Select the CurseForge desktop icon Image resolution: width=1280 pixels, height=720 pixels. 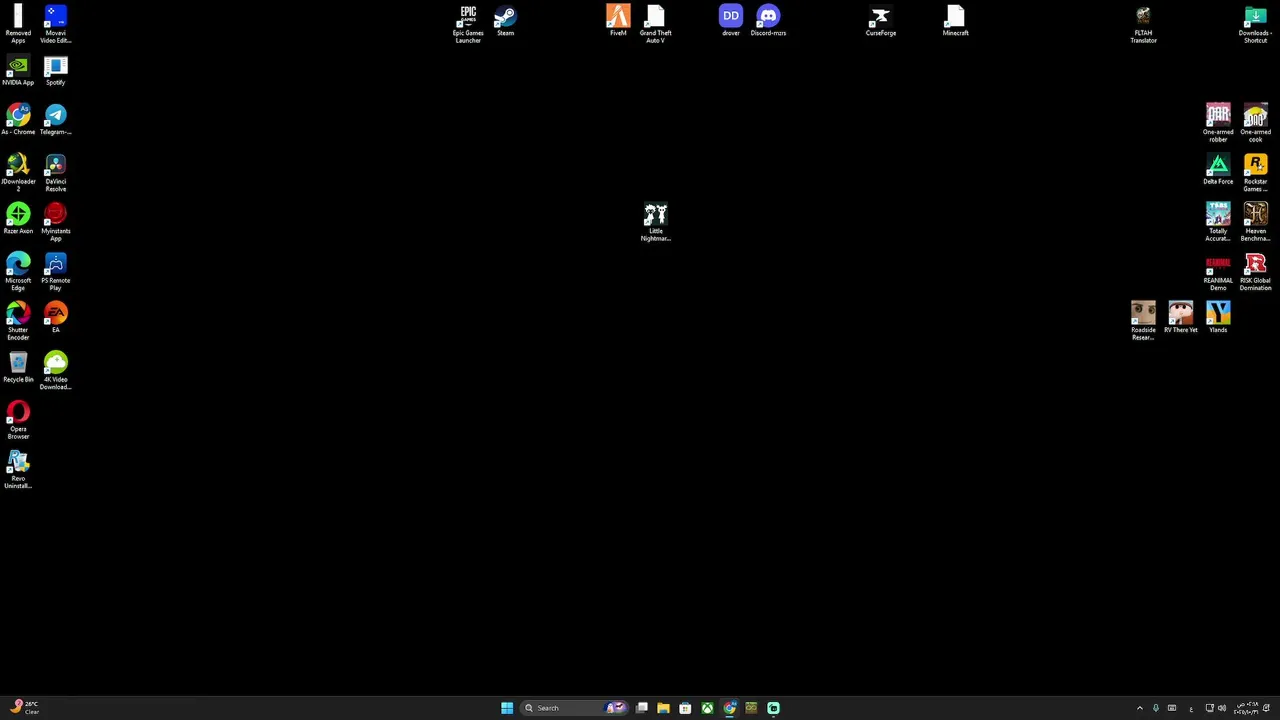(880, 21)
